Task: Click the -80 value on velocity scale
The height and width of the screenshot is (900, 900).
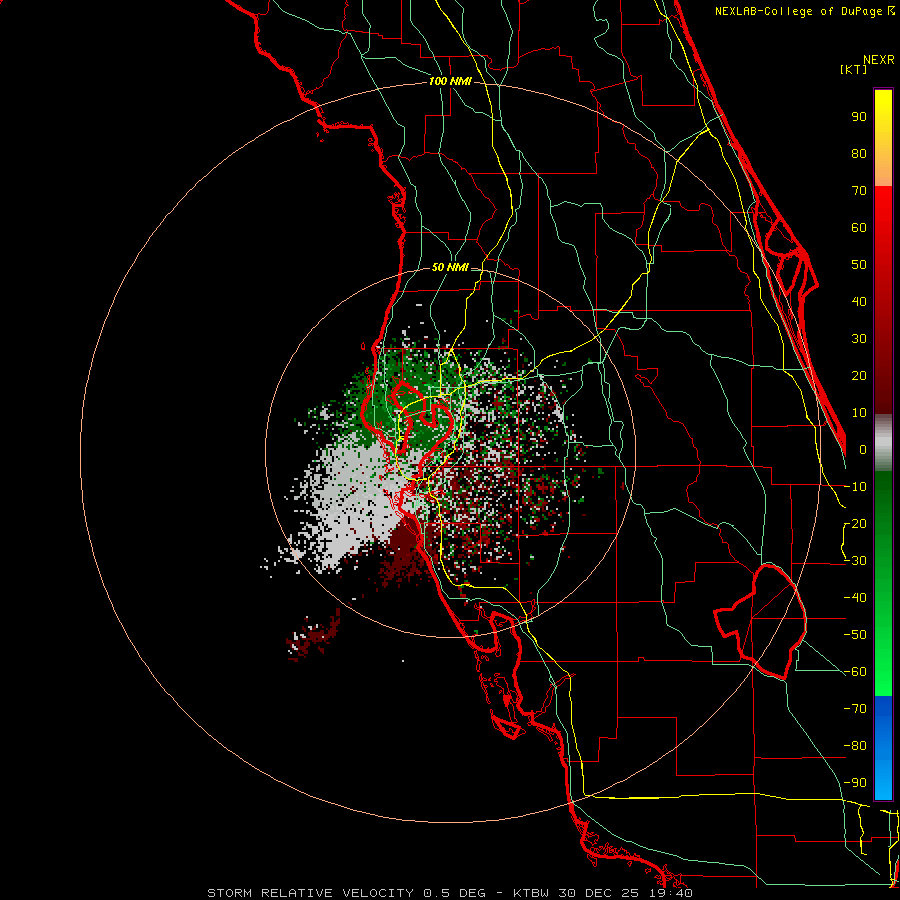Action: (855, 746)
